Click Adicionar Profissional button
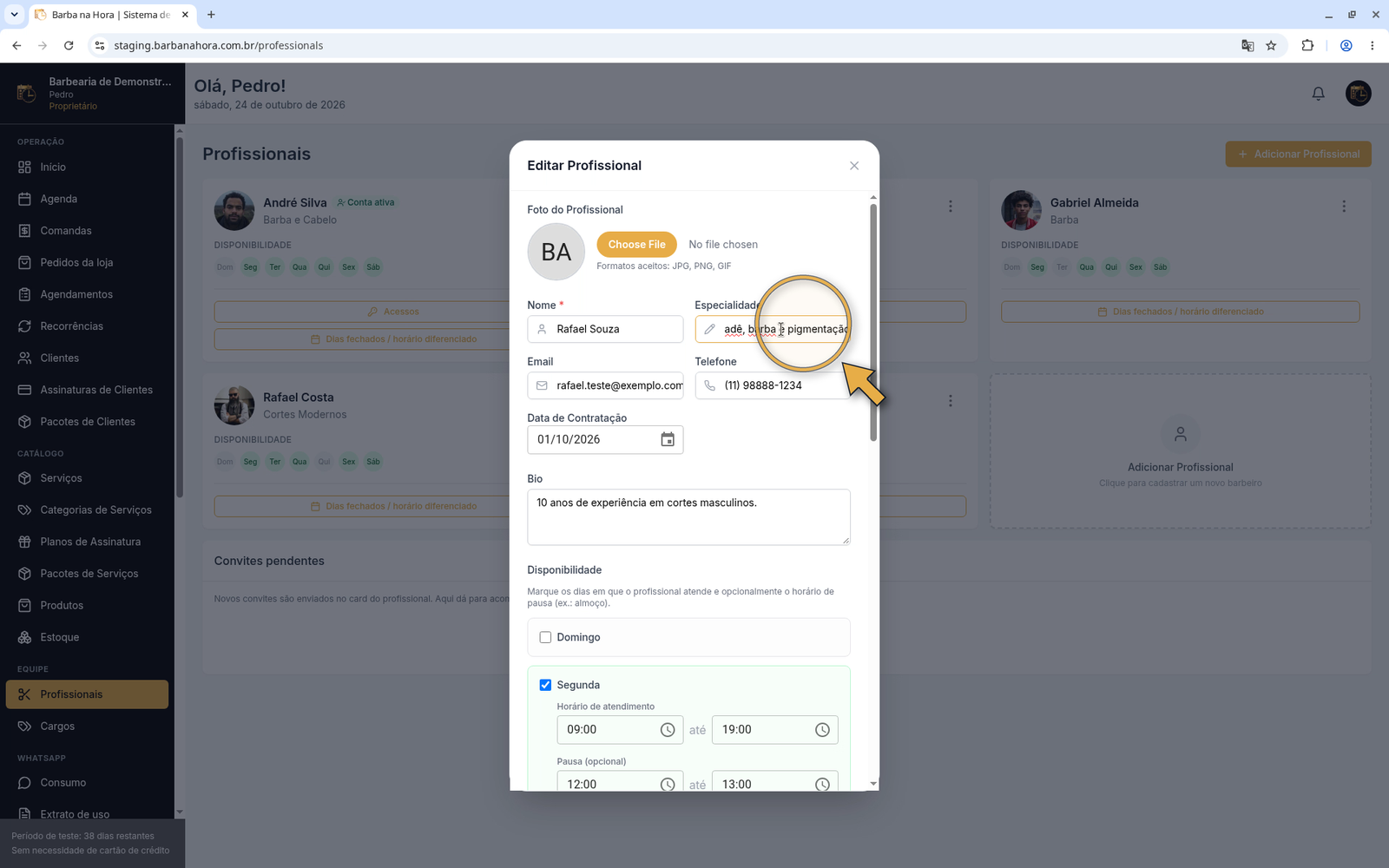This screenshot has width=1389, height=868. (1298, 154)
